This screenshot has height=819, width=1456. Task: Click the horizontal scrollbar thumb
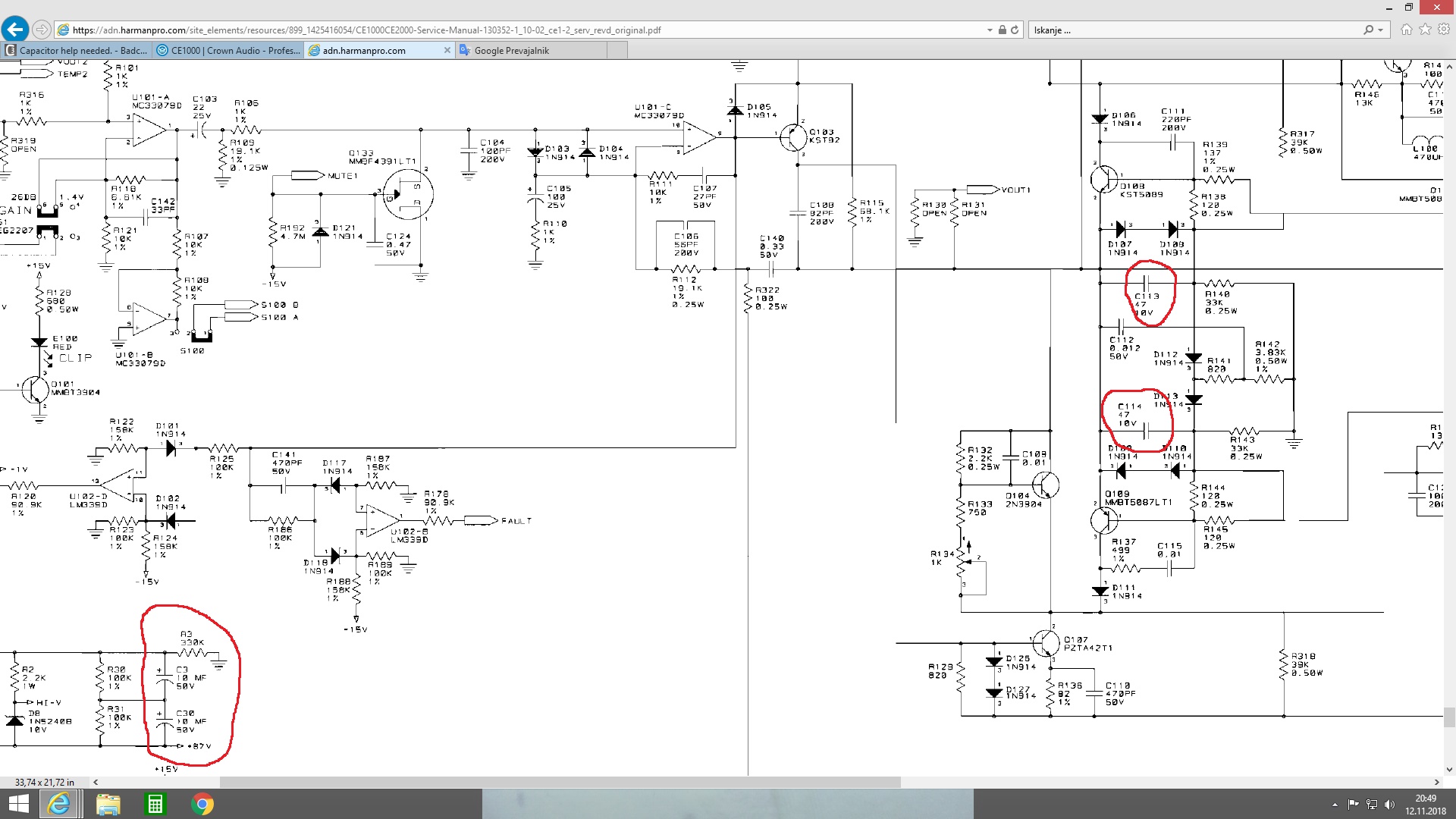[560, 782]
